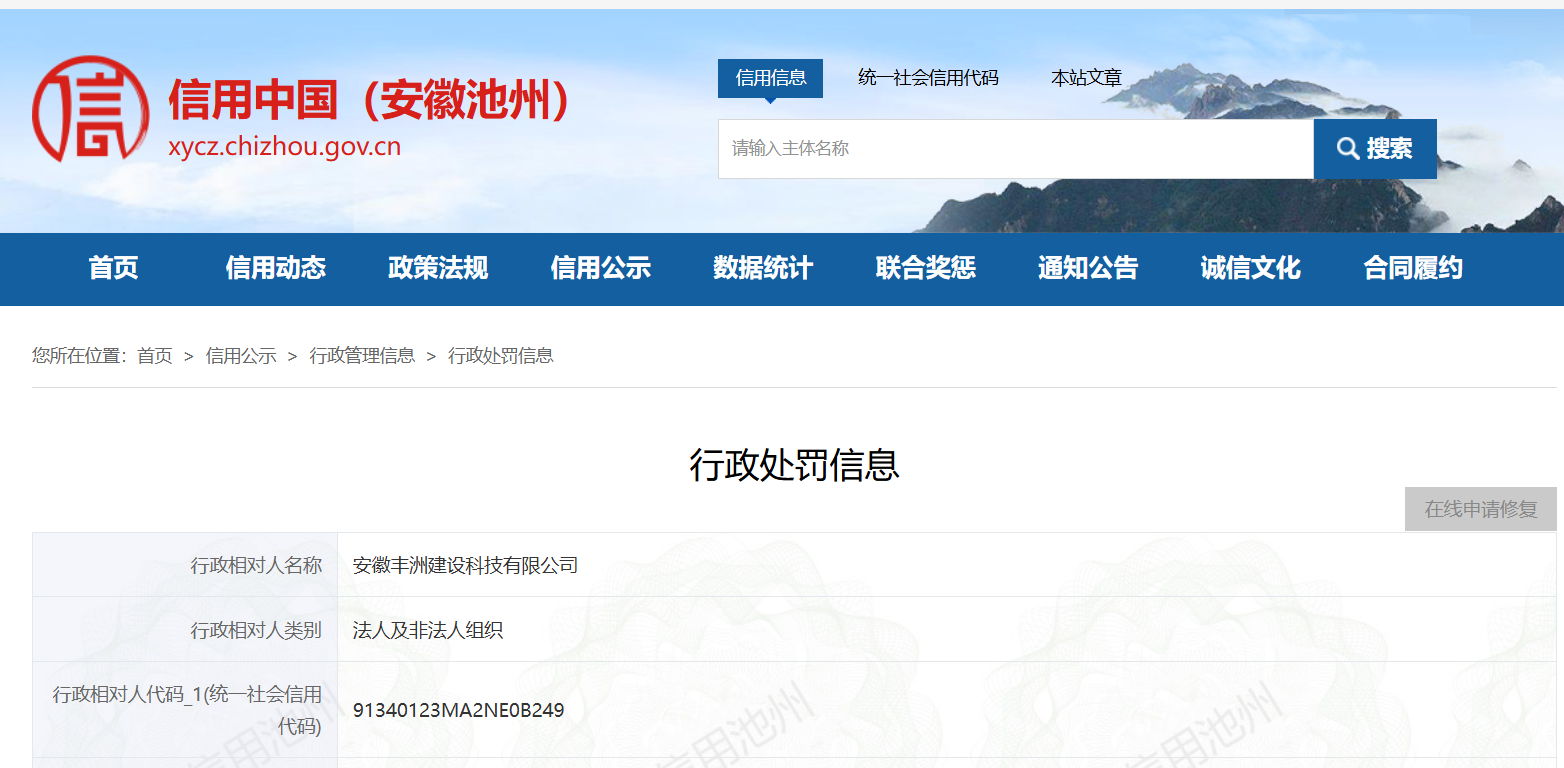1564x768 pixels.
Task: Go to 合同履约 navigation item
Action: [x=1412, y=268]
